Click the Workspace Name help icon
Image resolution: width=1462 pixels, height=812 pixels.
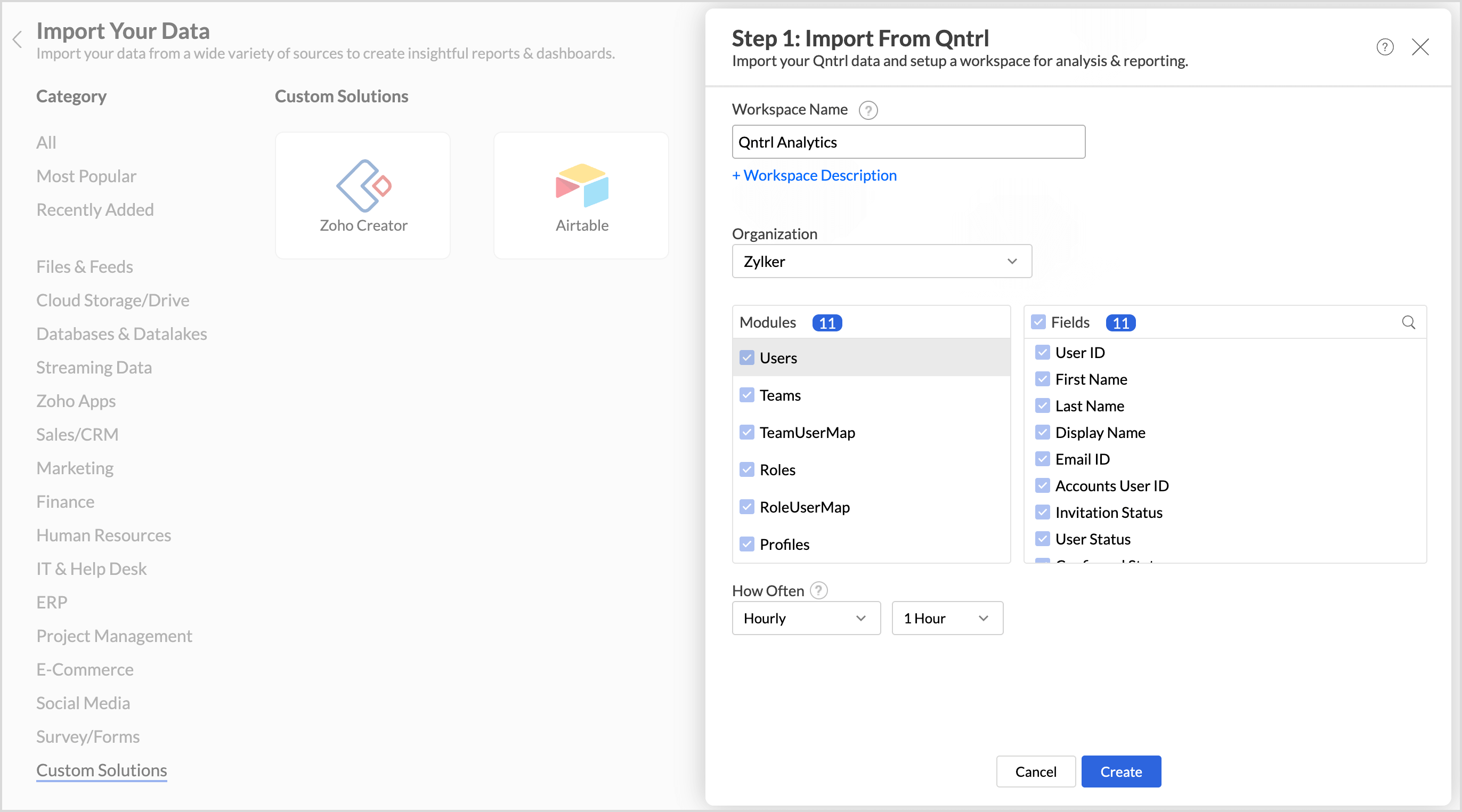tap(868, 110)
